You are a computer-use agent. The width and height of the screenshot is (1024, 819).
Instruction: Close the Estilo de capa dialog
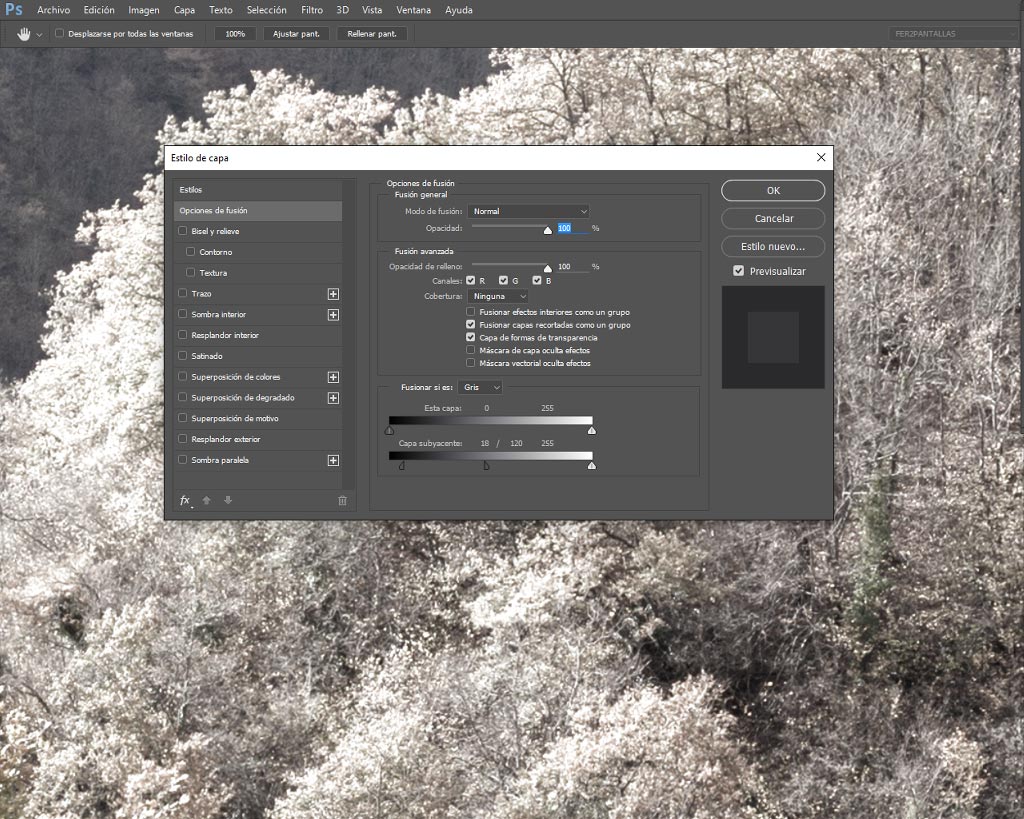point(821,157)
